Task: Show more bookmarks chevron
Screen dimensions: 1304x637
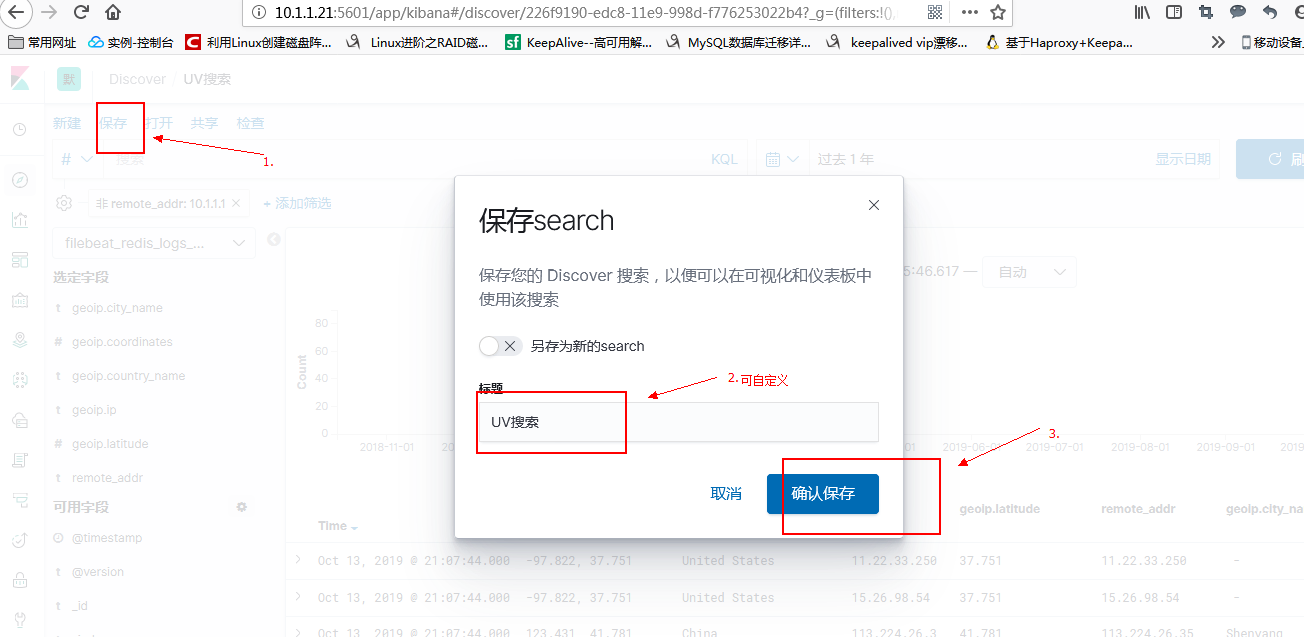Action: click(1217, 42)
